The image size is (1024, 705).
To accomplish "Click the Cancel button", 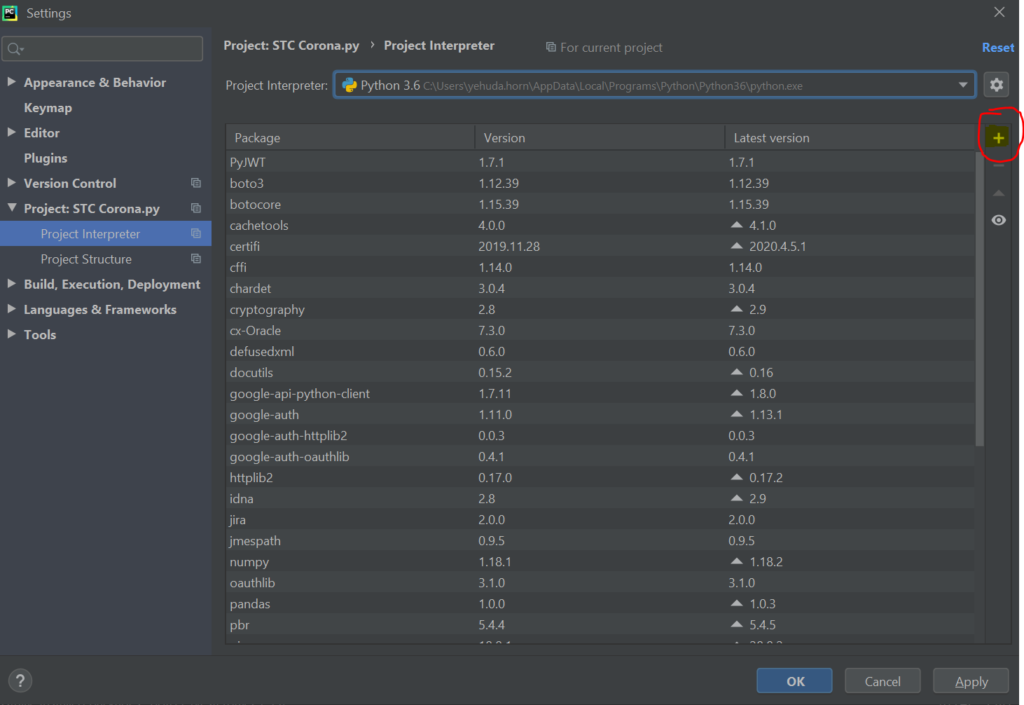I will tap(882, 681).
